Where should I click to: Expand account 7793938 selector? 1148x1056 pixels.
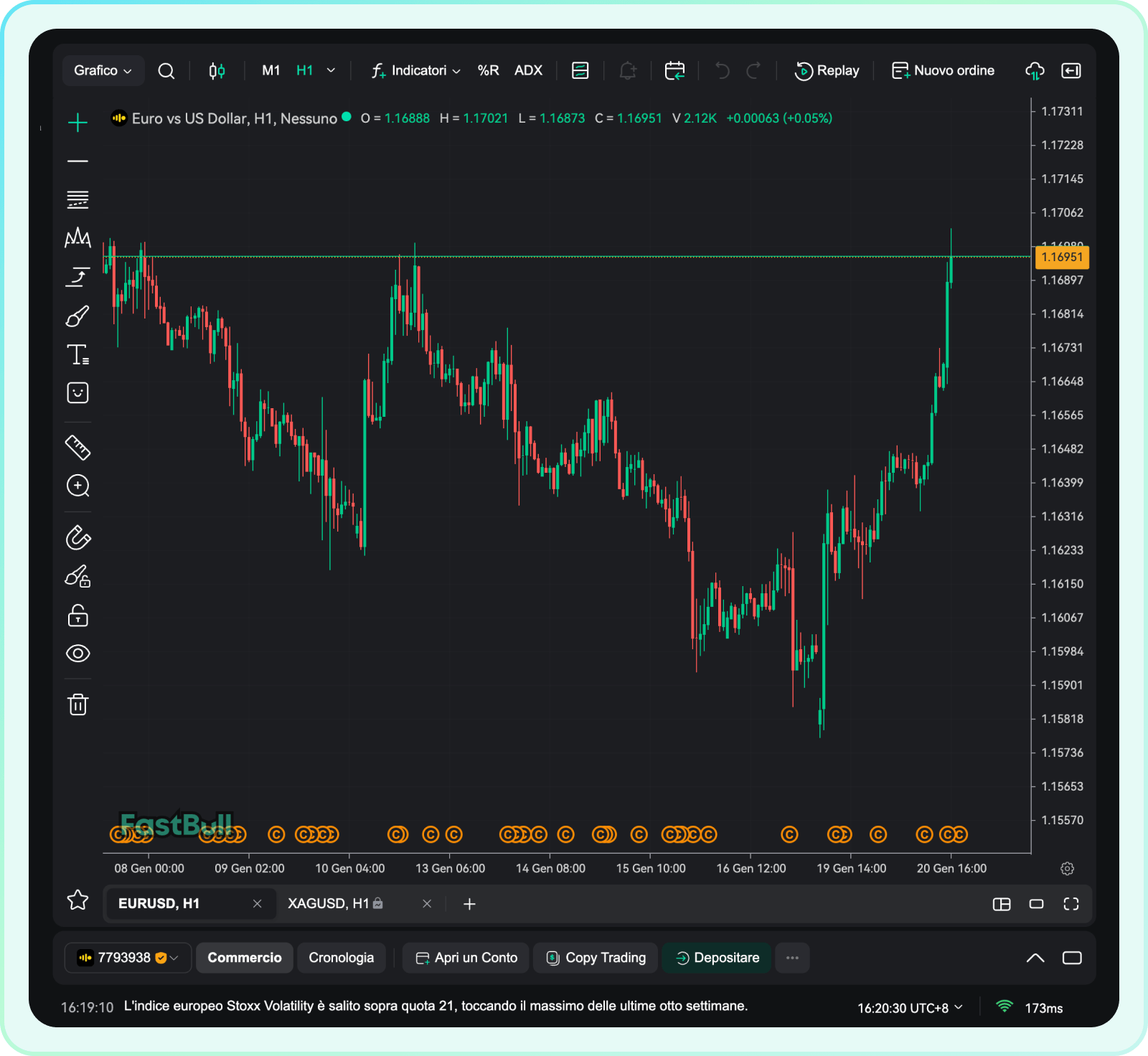(128, 958)
